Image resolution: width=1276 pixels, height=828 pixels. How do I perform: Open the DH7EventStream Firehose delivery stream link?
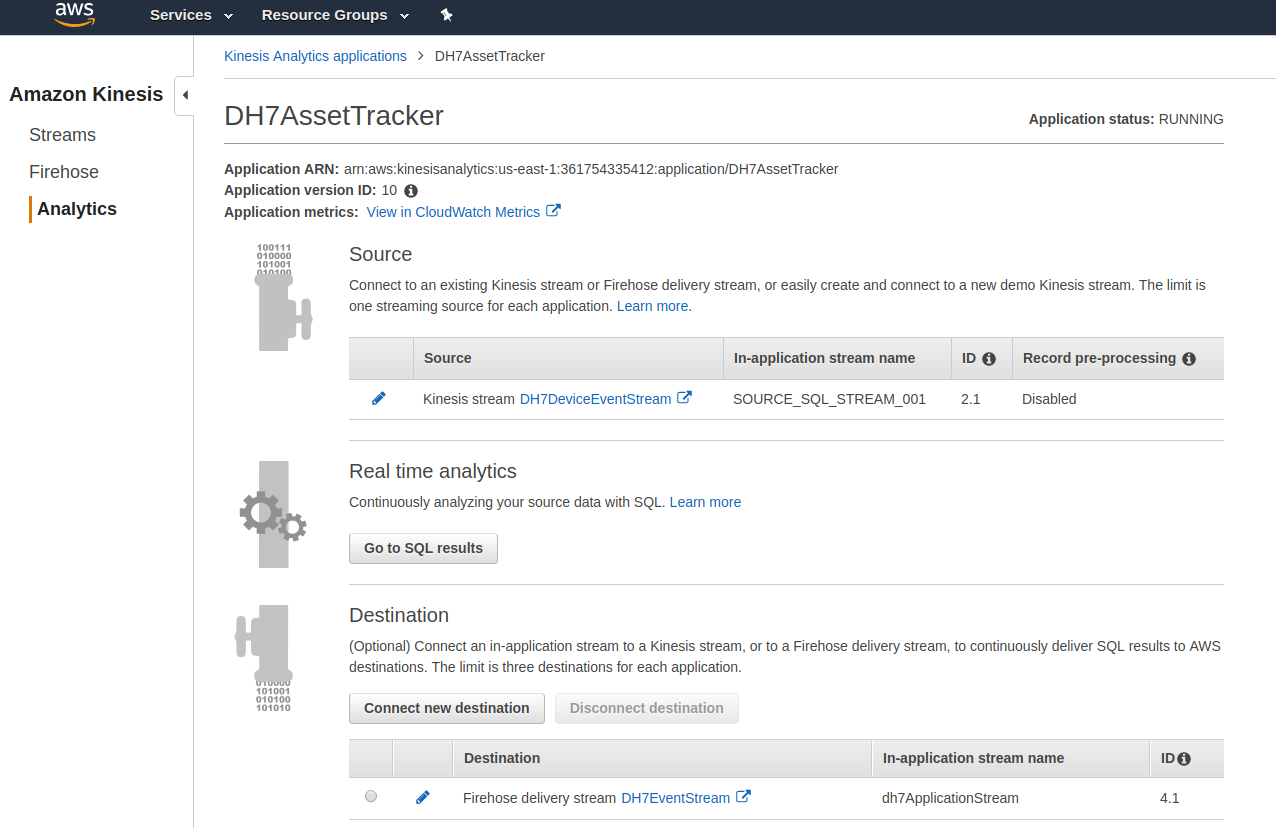point(675,798)
